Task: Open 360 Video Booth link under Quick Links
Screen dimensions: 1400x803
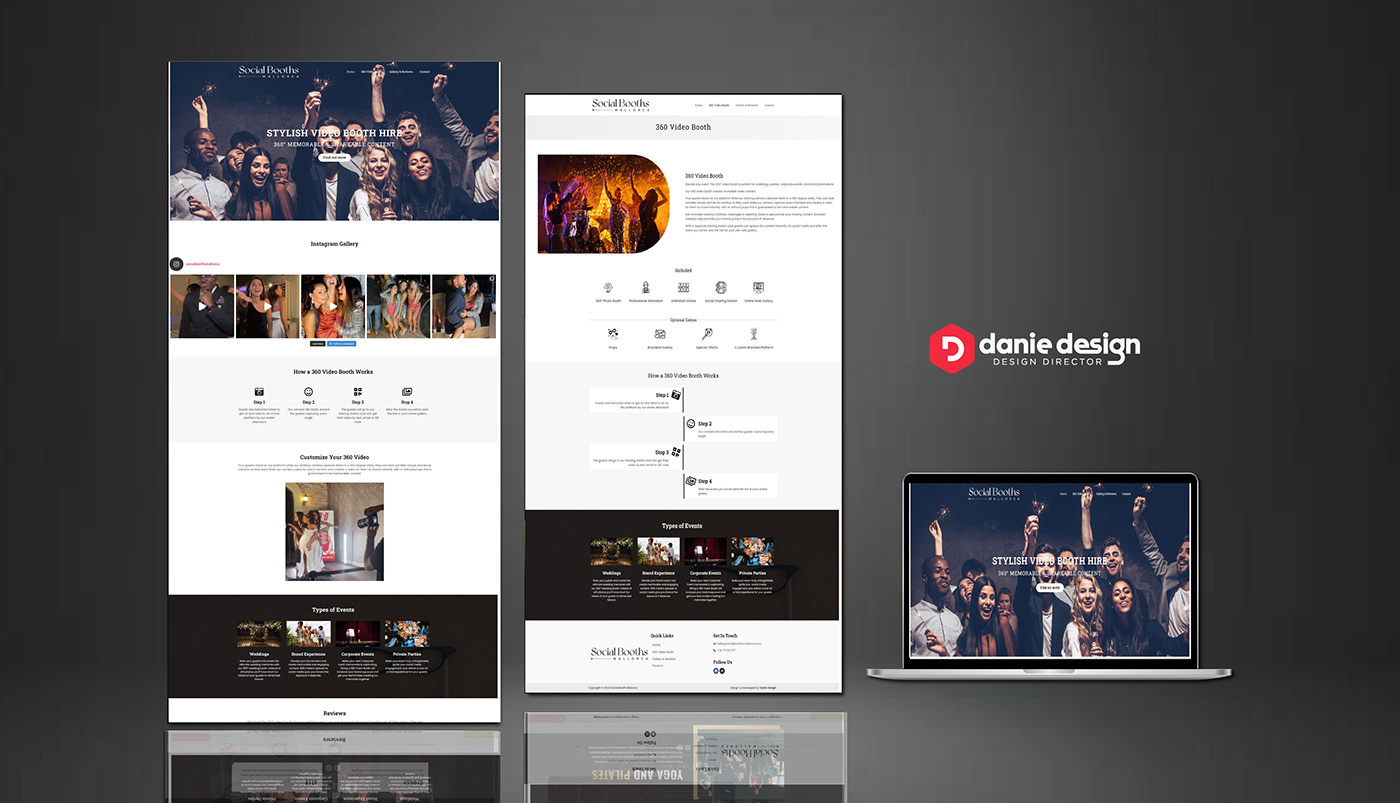Action: click(663, 652)
